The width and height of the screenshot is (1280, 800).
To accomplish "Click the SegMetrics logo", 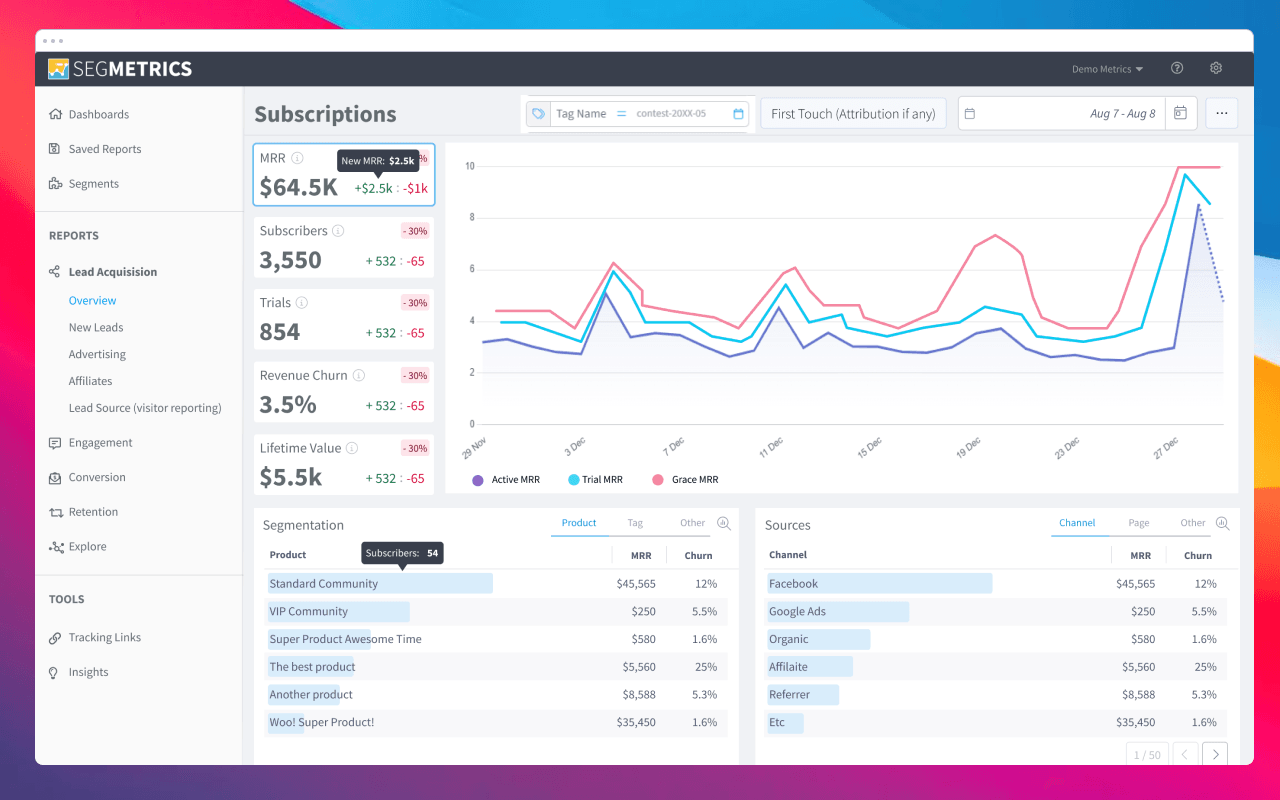I will pyautogui.click(x=119, y=68).
